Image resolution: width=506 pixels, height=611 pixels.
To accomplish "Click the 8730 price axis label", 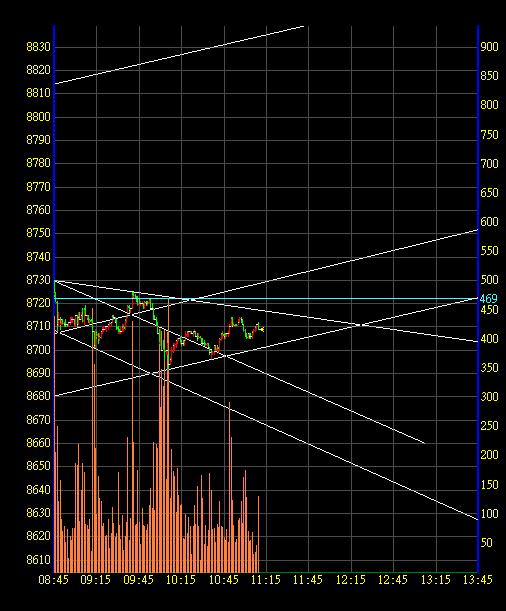I will coord(39,280).
